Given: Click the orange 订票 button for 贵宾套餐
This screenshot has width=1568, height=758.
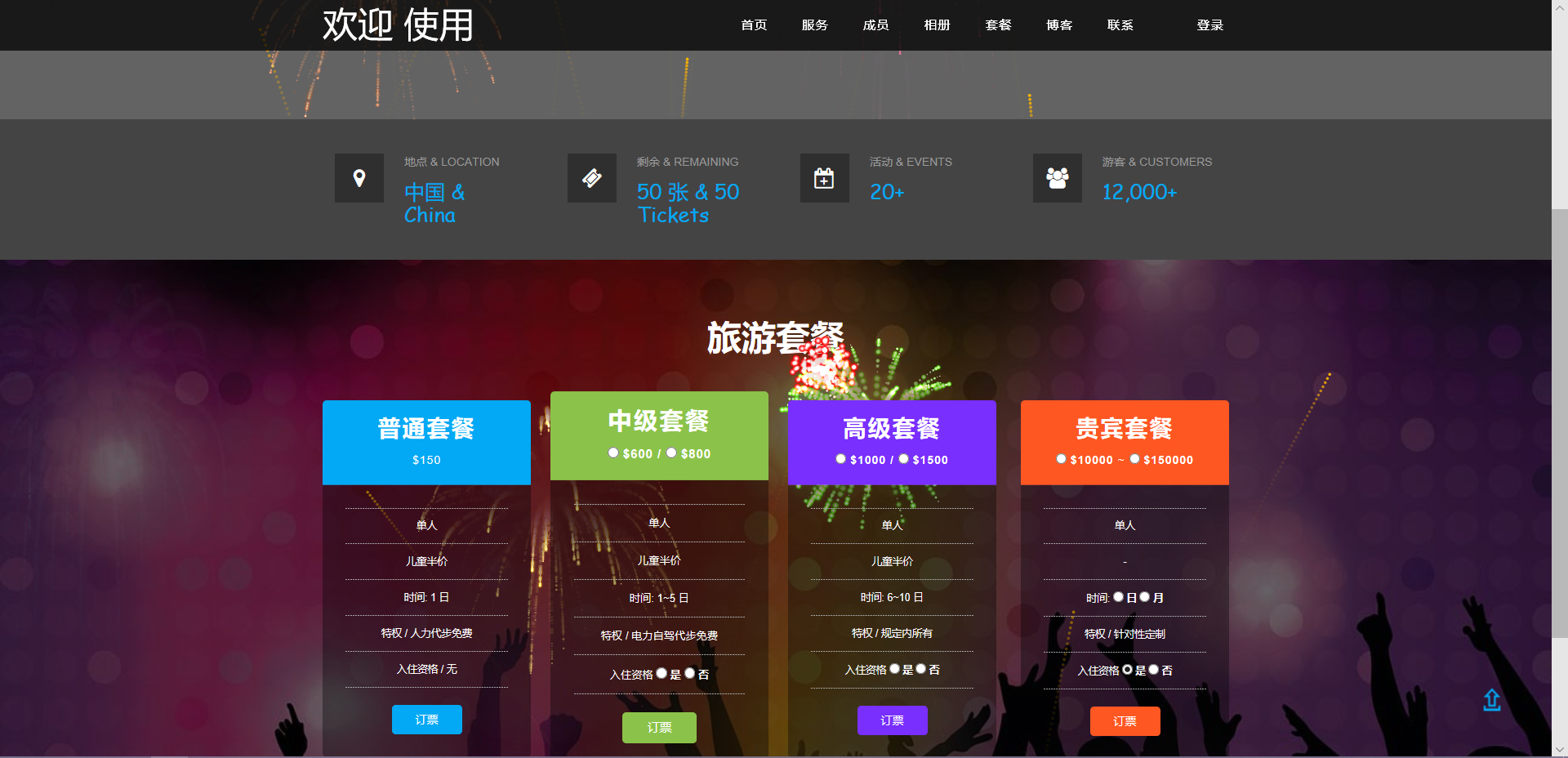Looking at the screenshot, I should coord(1125,721).
